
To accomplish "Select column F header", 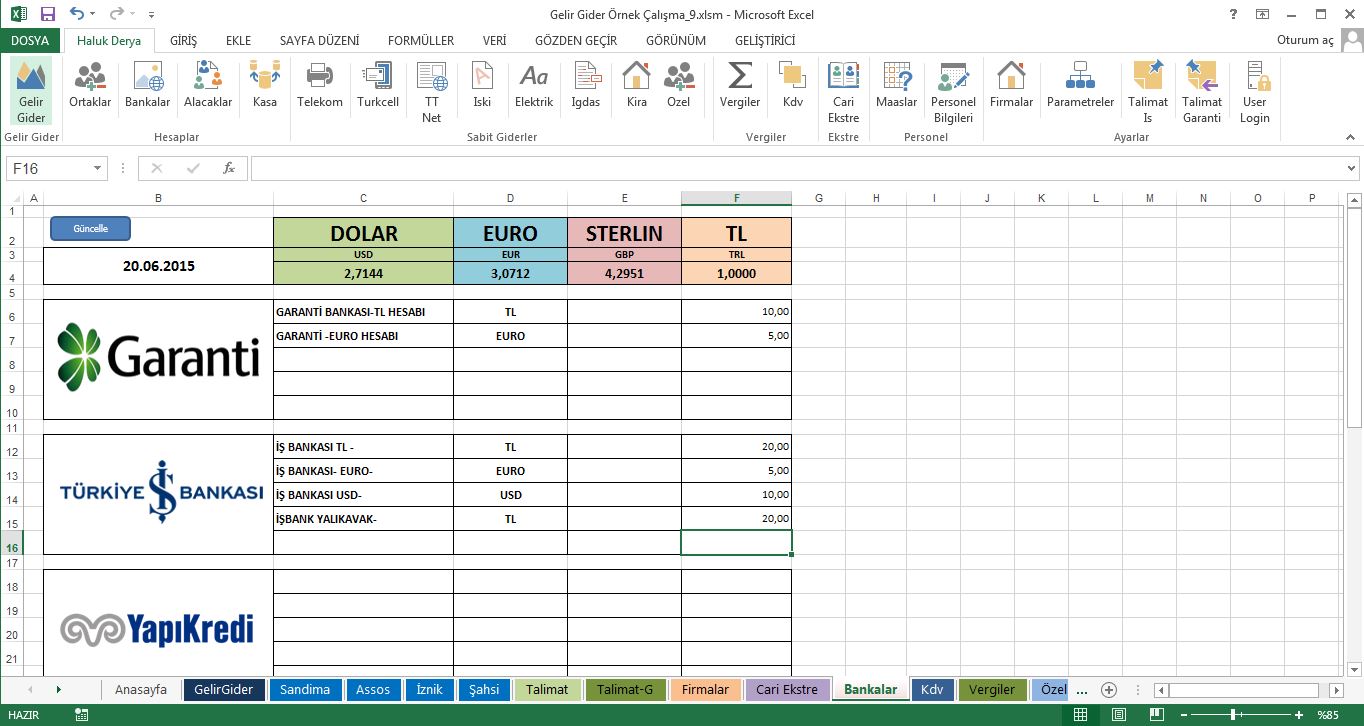I will [737, 198].
